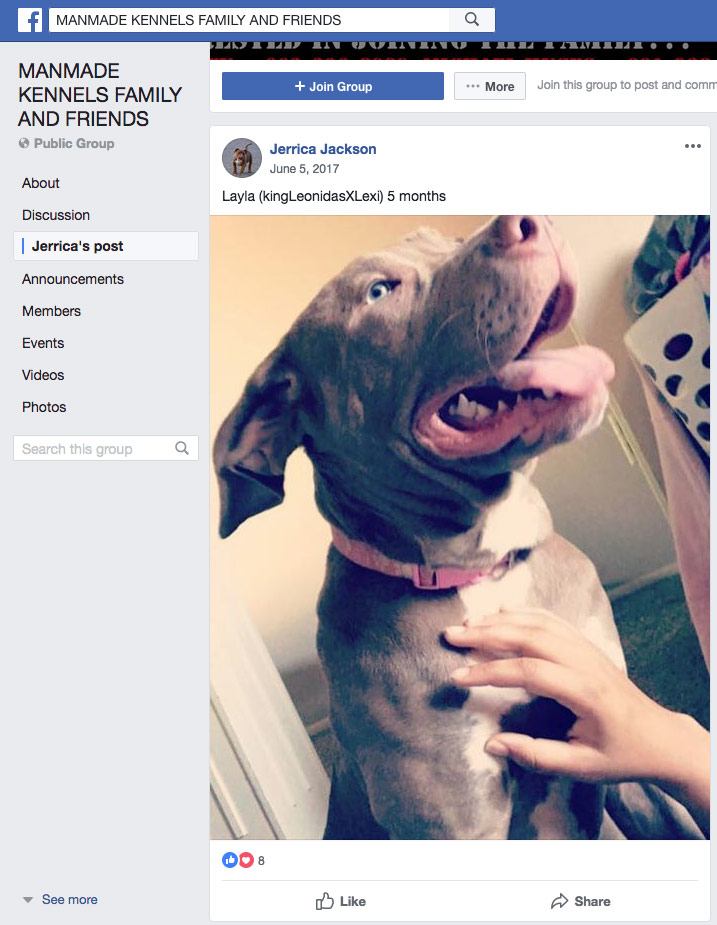The width and height of the screenshot is (717, 925).
Task: Open the Jerrica Jackson profile link
Action: (323, 149)
